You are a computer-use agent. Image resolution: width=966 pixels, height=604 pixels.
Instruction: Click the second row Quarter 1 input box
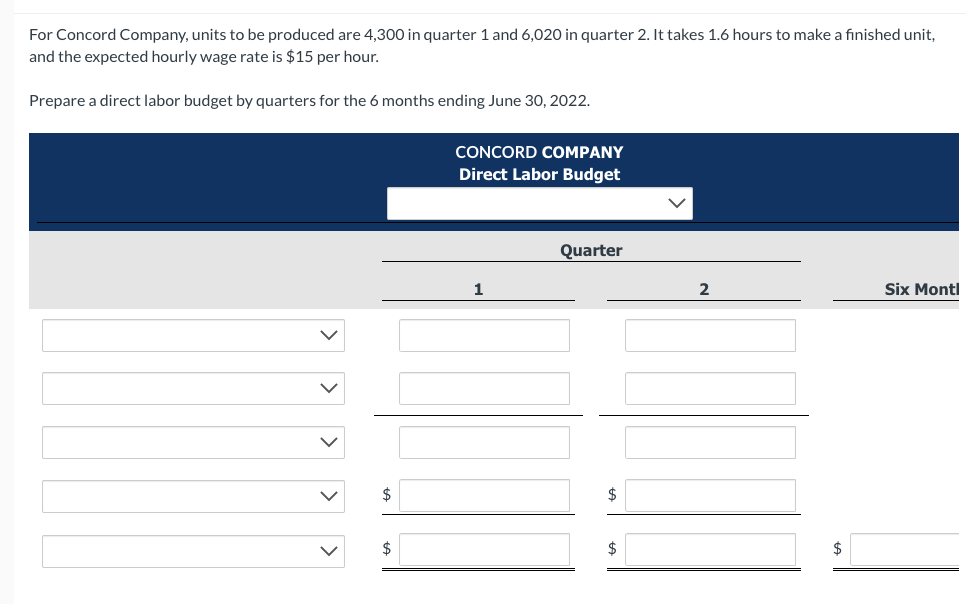tap(484, 388)
